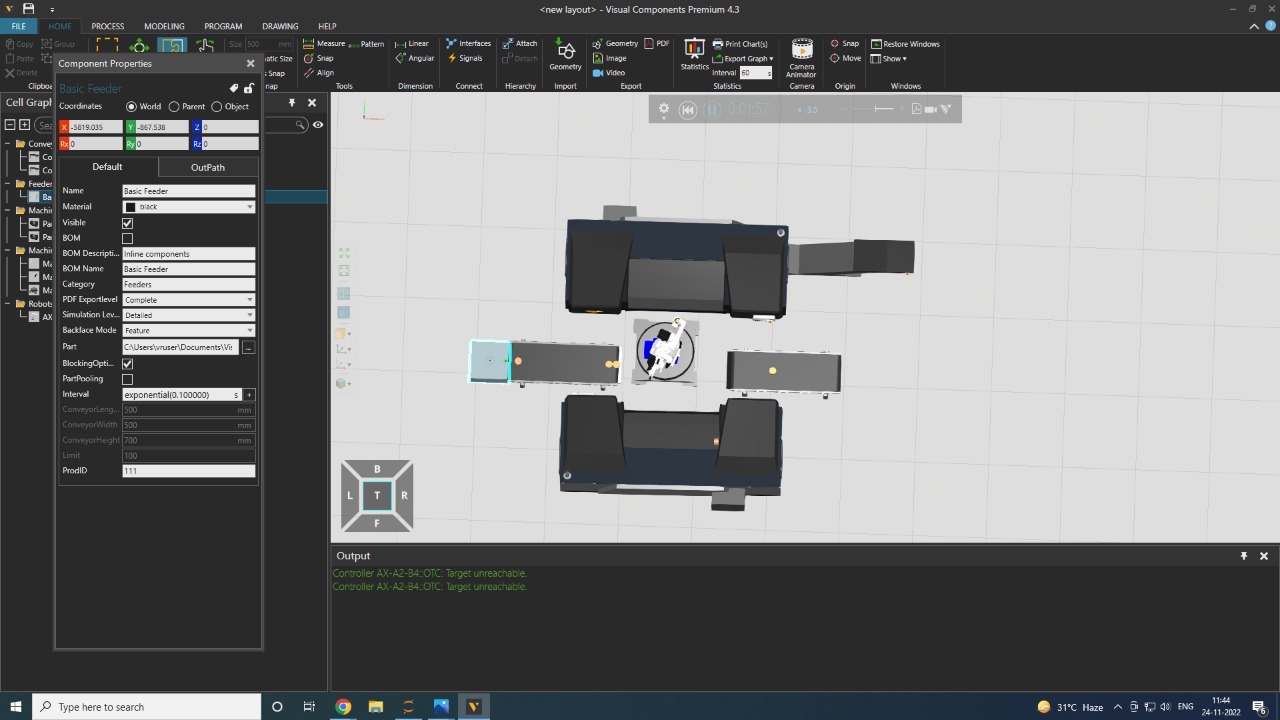Reset the simulation to start
This screenshot has height=720, width=1280.
[688, 110]
